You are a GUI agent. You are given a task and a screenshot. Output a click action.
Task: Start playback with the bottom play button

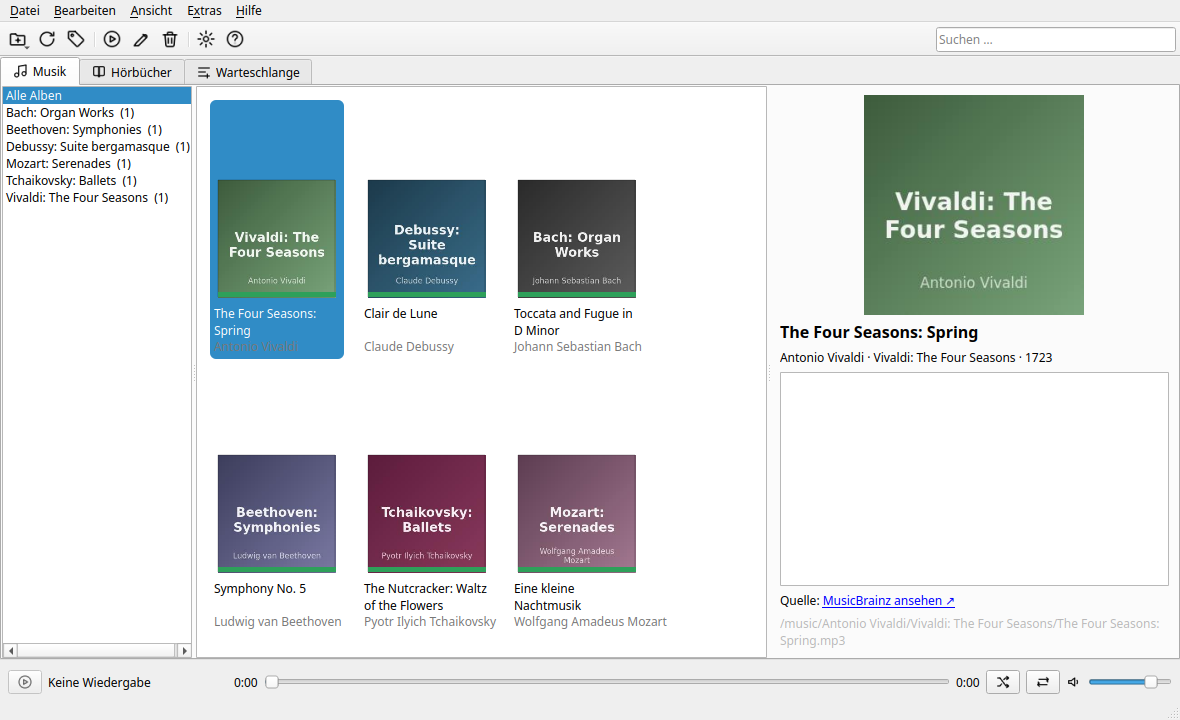point(25,682)
